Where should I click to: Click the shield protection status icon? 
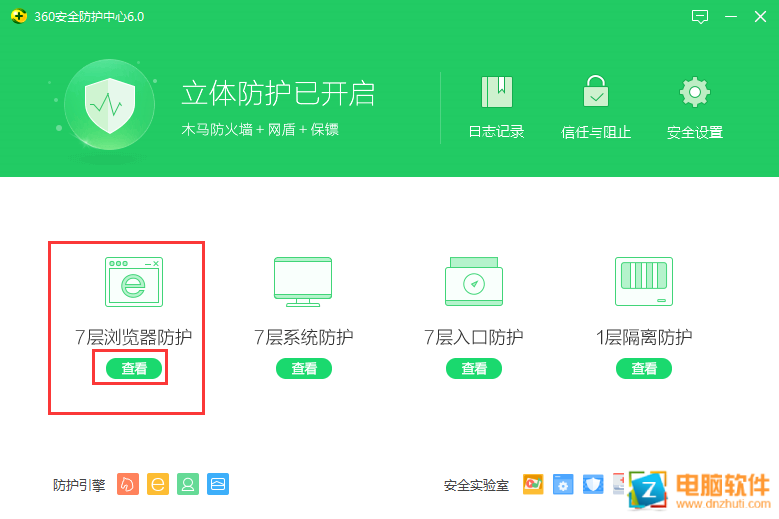point(110,105)
